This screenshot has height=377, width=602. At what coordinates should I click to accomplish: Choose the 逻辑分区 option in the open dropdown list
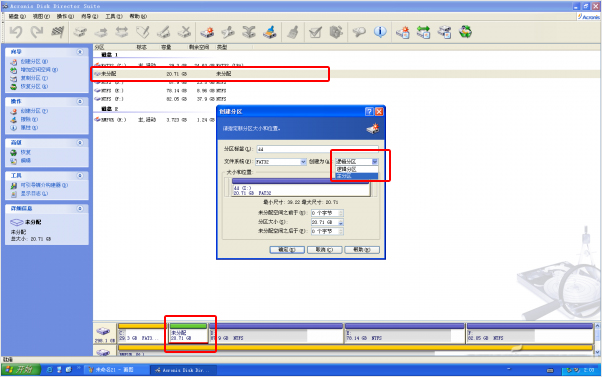click(x=357, y=169)
